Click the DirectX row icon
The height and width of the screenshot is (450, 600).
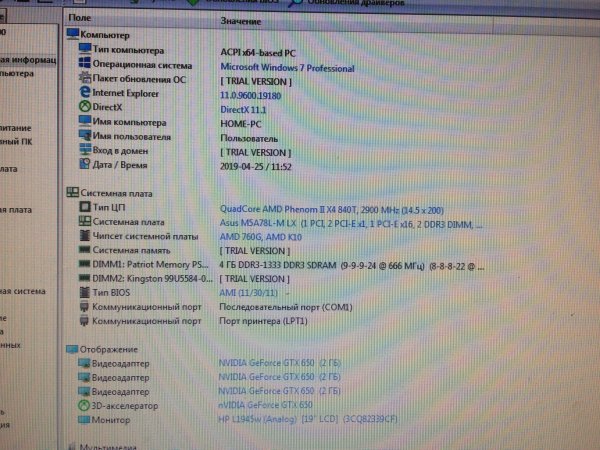(85, 106)
